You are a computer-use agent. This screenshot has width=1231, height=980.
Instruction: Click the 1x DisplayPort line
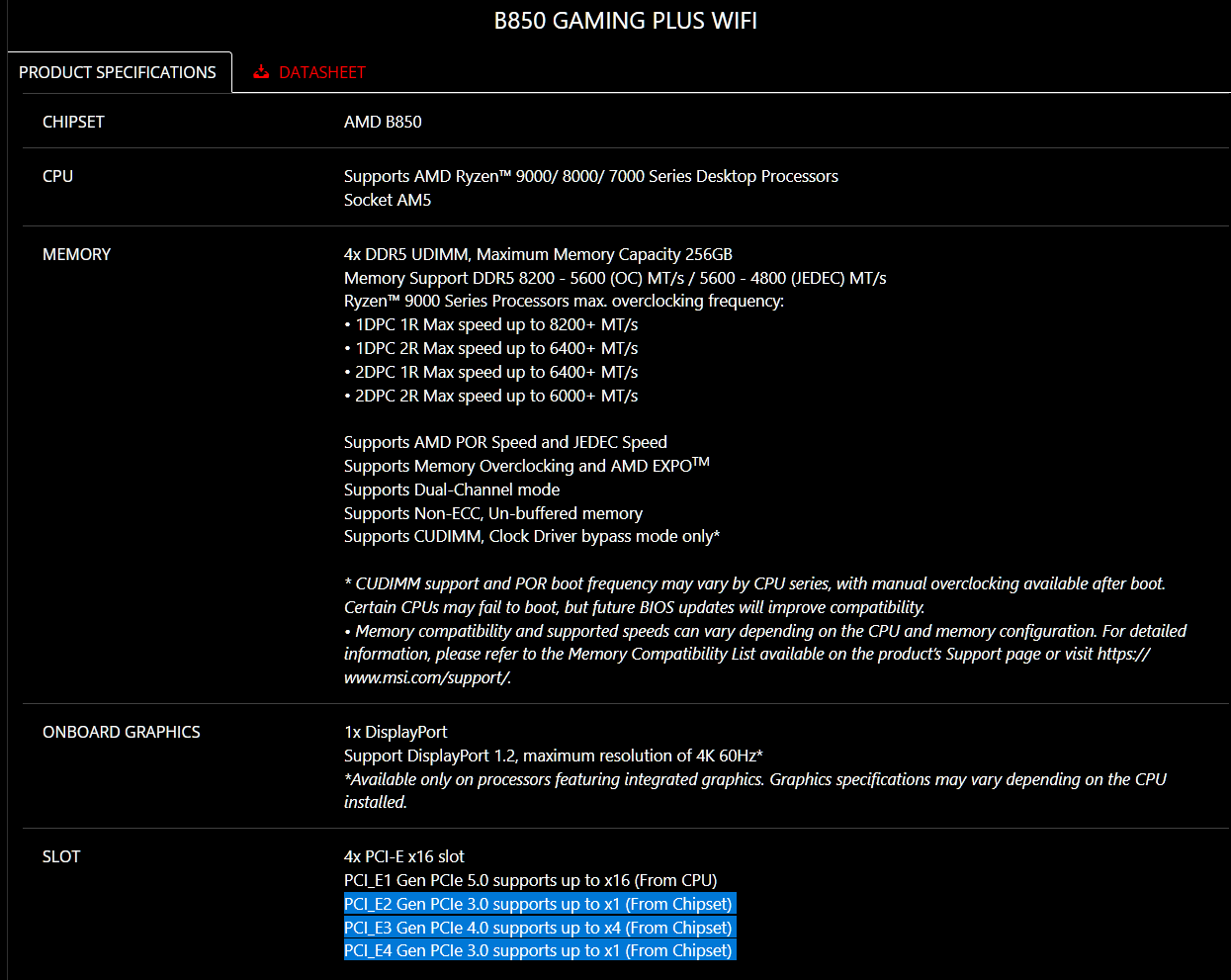click(x=396, y=732)
